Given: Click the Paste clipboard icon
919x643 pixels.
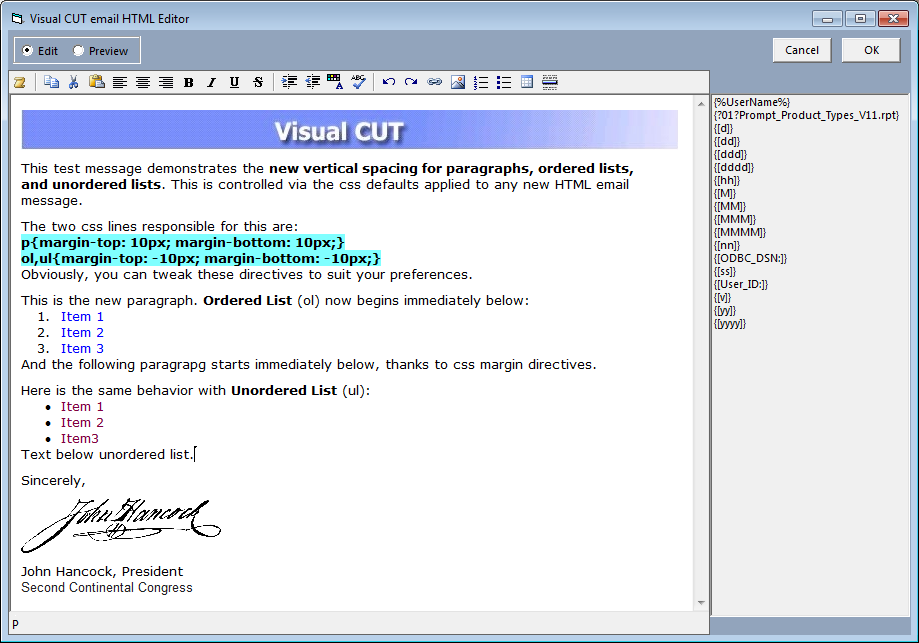Looking at the screenshot, I should (x=97, y=82).
